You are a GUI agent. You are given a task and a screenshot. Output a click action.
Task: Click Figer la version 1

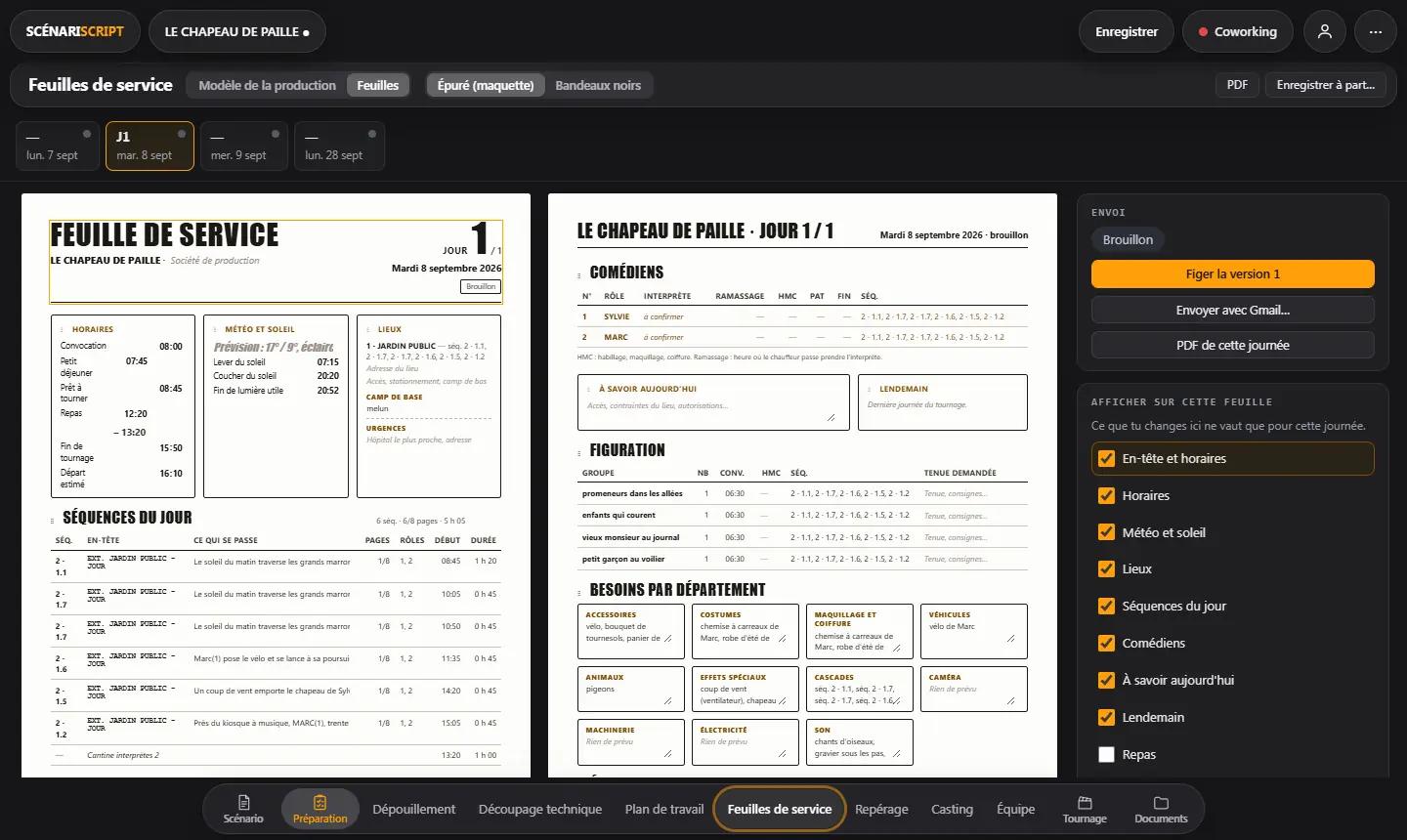coord(1233,273)
